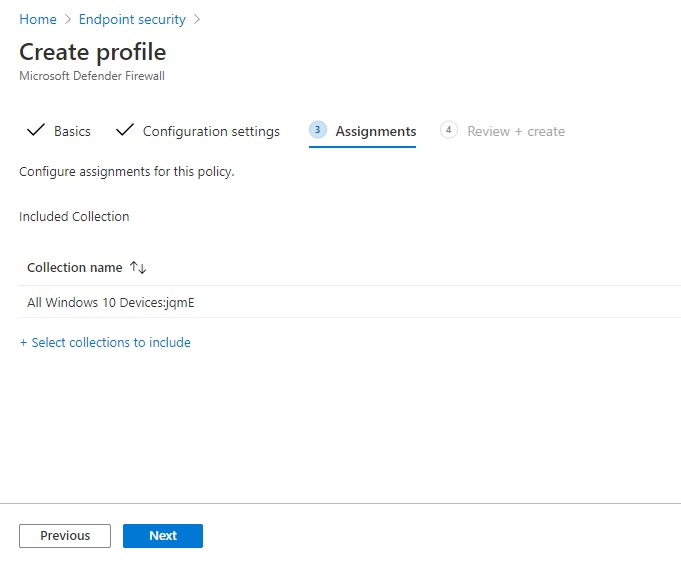The height and width of the screenshot is (567, 681).
Task: Click the chevron after Home breadcrumb
Action: click(68, 19)
